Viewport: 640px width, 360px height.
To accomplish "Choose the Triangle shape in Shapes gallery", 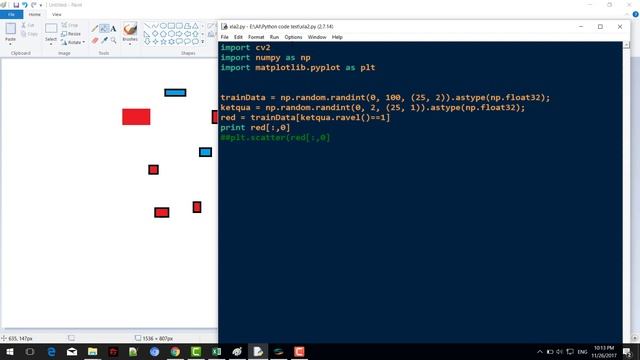I will tap(195, 26).
